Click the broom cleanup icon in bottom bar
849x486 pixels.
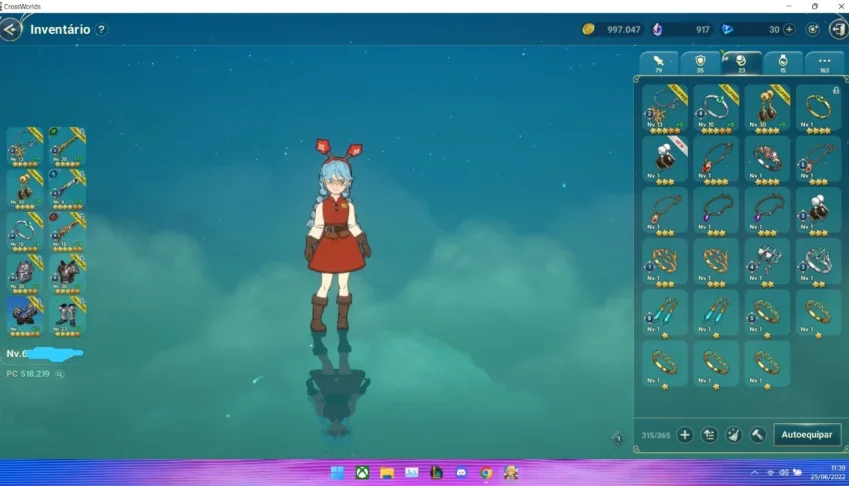point(734,435)
